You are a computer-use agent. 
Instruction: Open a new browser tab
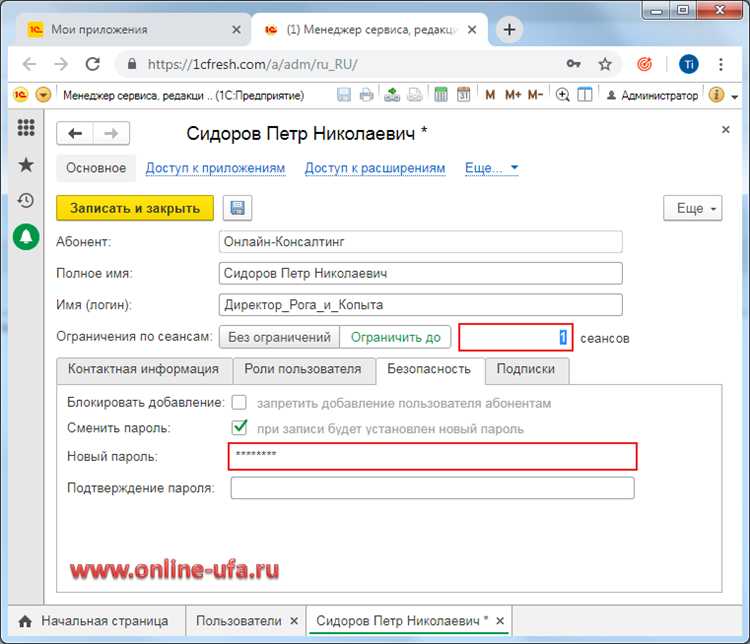pos(509,29)
